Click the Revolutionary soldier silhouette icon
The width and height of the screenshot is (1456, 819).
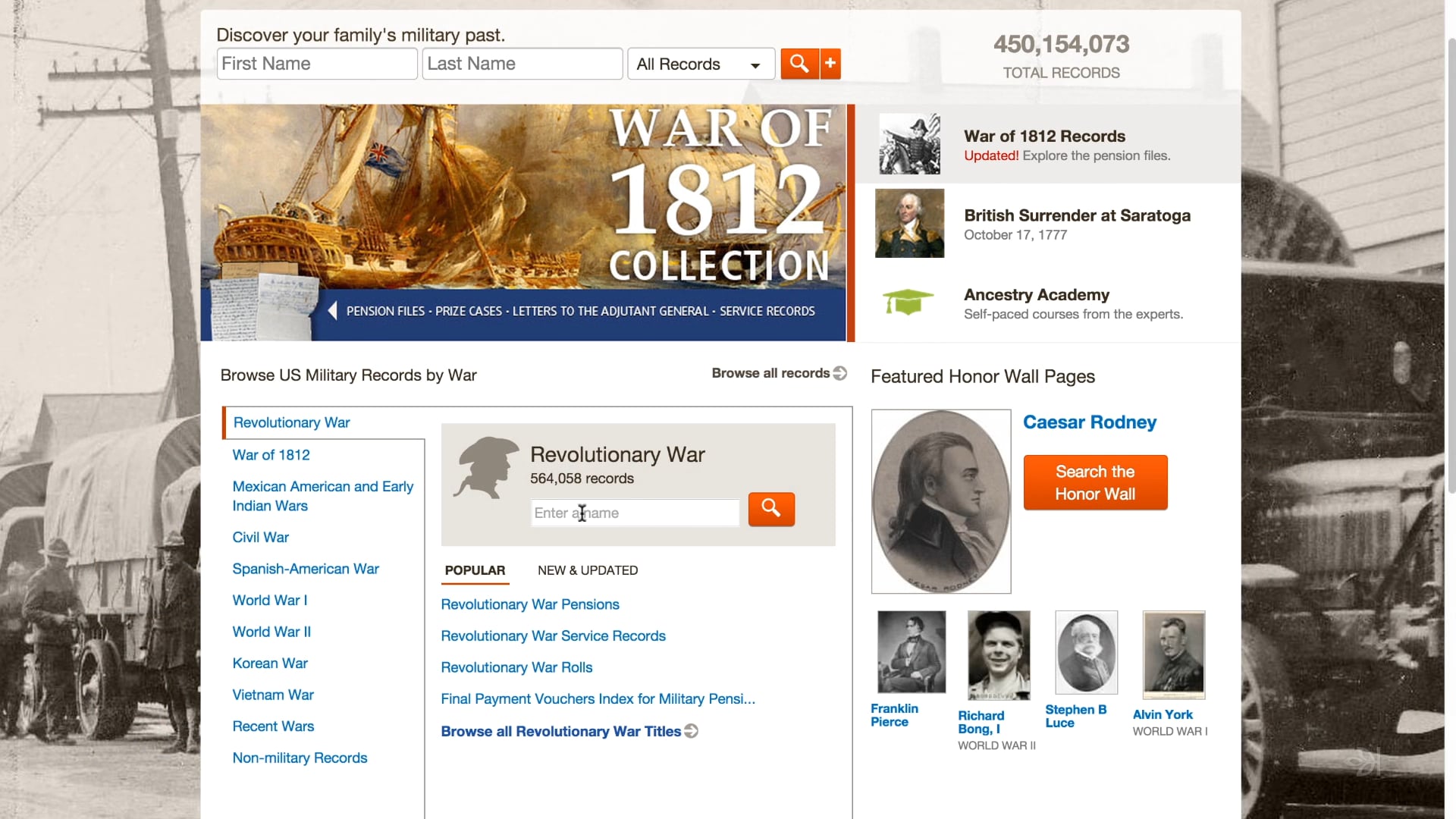click(x=486, y=467)
